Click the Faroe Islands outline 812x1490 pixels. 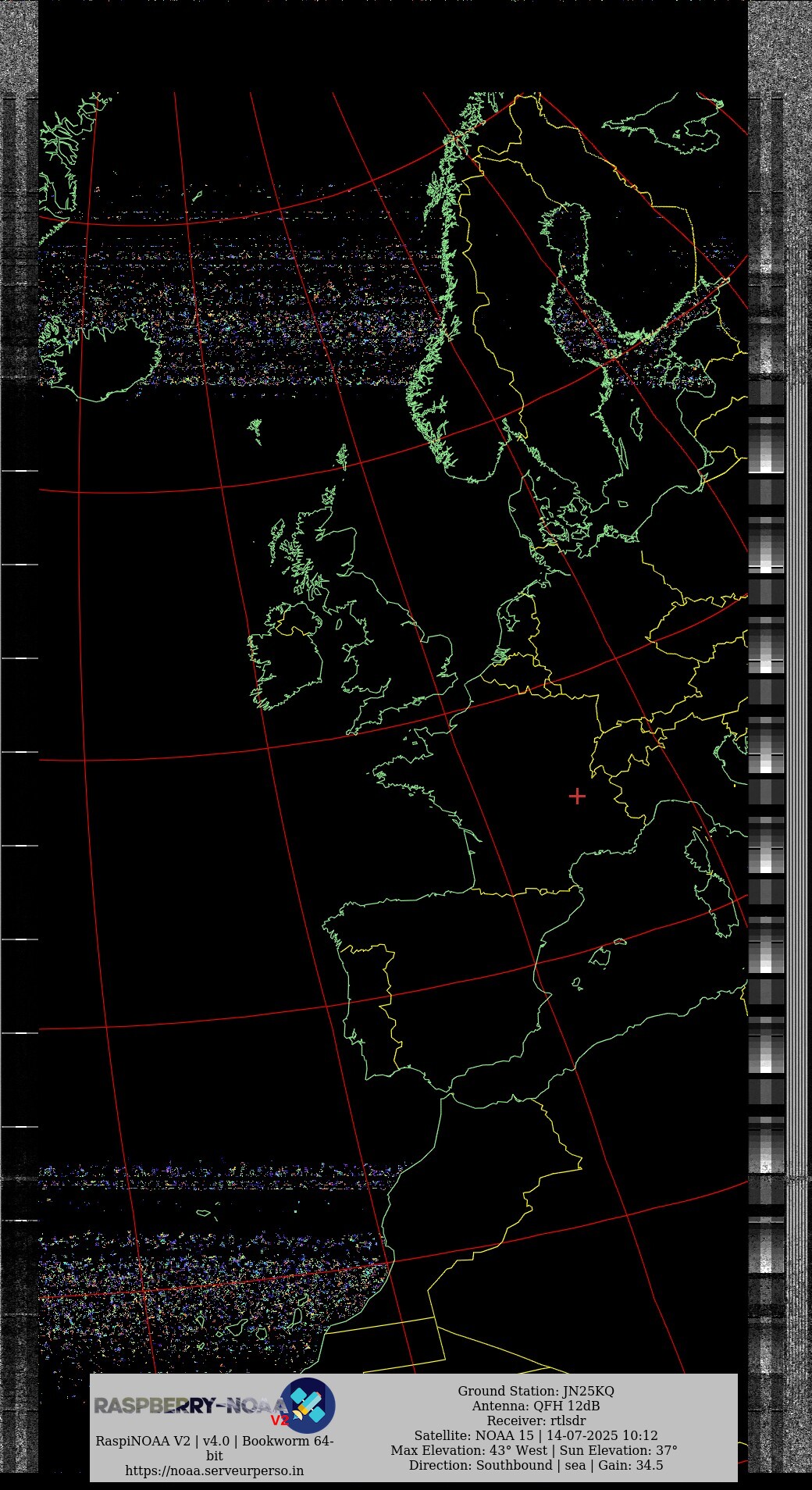click(255, 430)
